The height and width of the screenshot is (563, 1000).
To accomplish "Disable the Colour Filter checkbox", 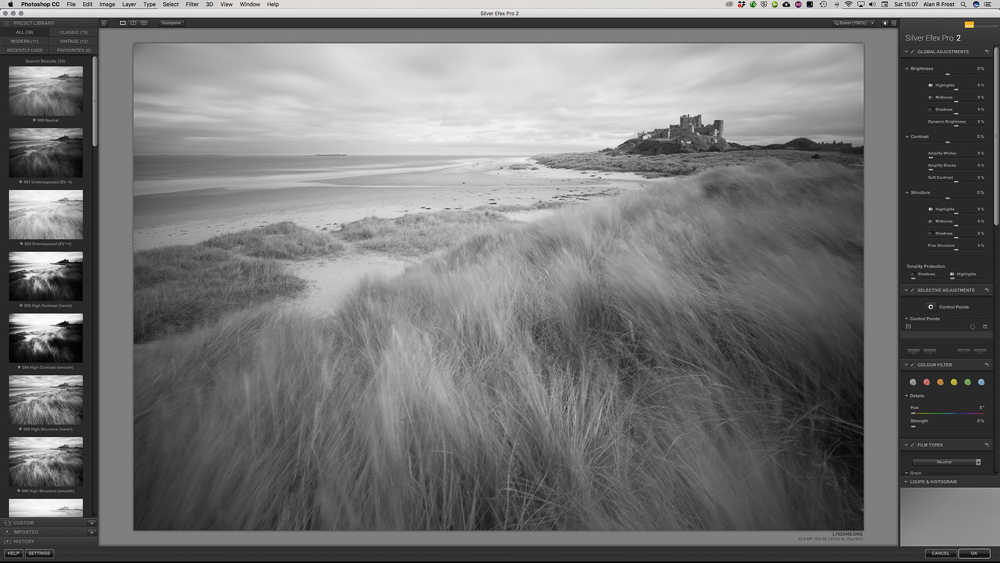I will tap(912, 365).
